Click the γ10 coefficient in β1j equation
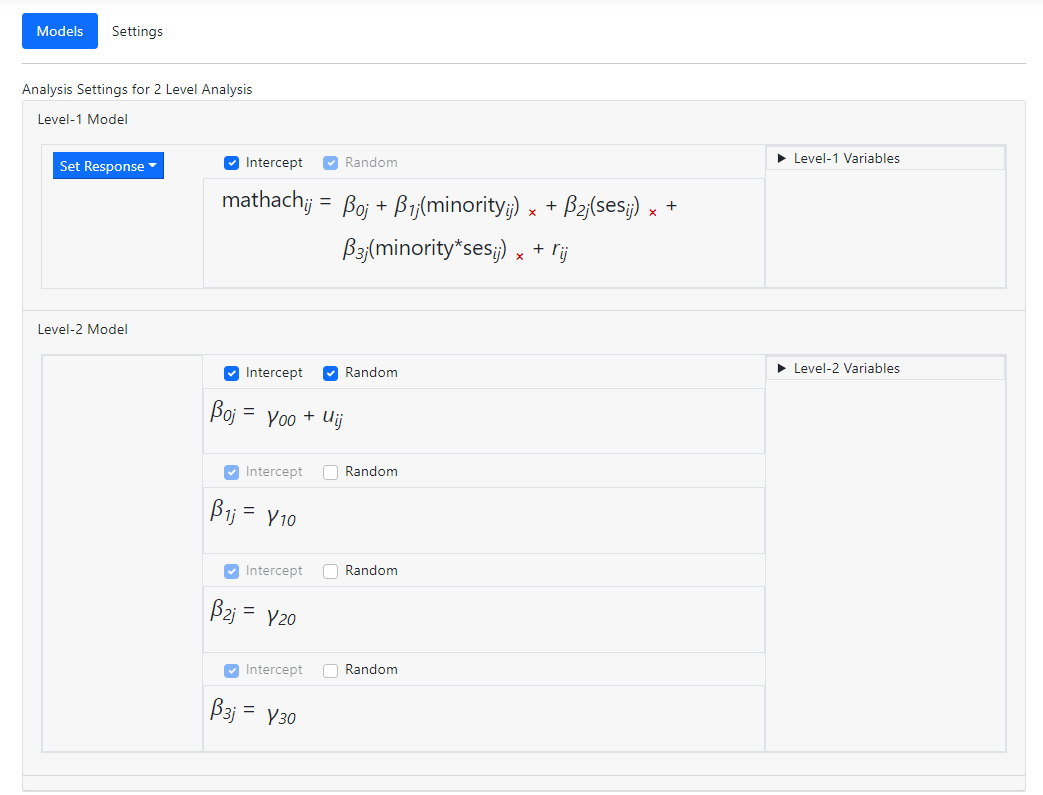The image size is (1043, 795). pos(281,517)
